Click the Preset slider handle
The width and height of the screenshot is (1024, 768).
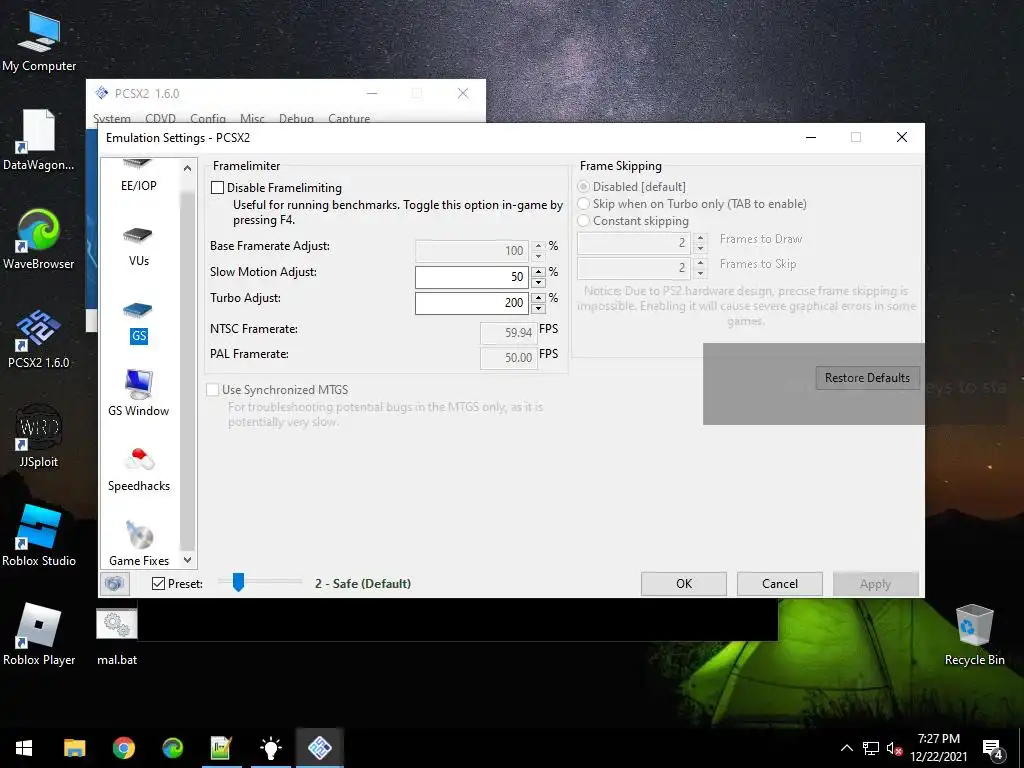[x=238, y=582]
